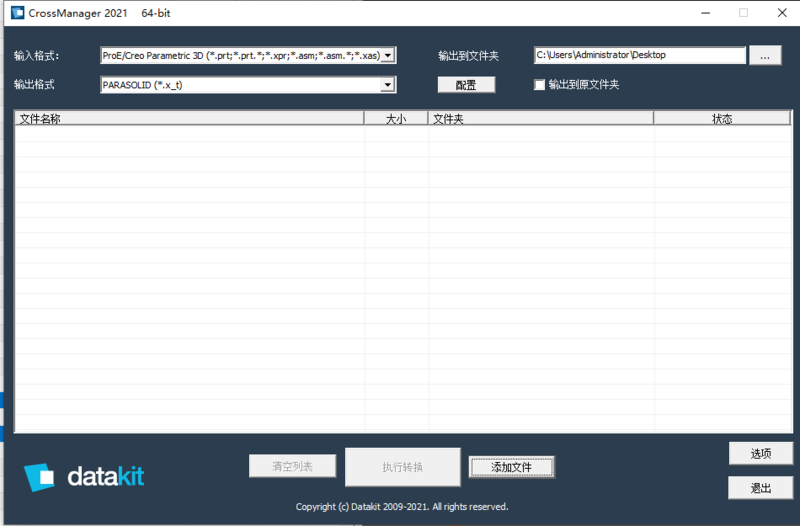Click the 退出 button

(761, 488)
